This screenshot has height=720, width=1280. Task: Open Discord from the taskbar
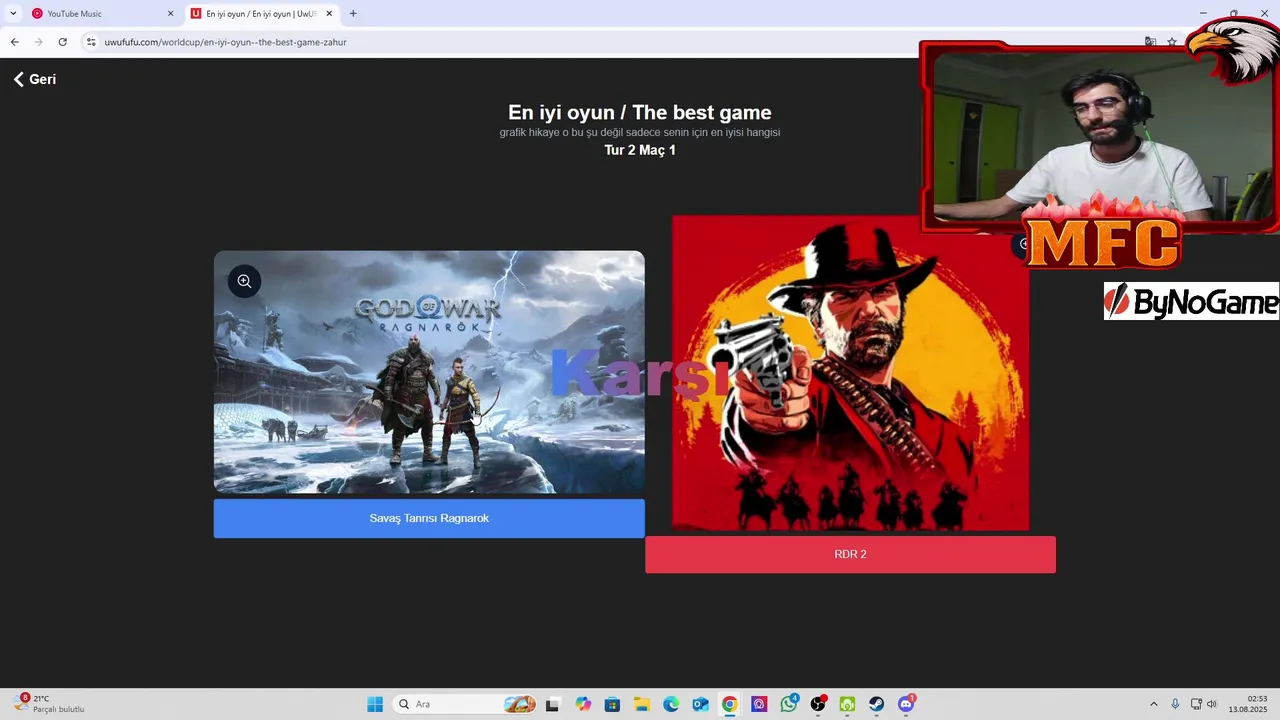[x=906, y=704]
